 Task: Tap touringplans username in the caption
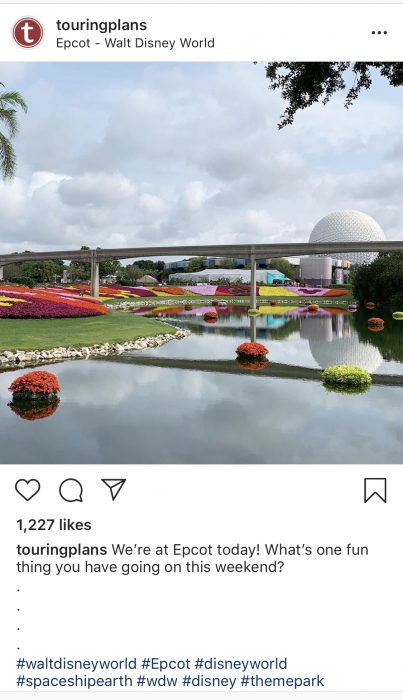[62, 550]
